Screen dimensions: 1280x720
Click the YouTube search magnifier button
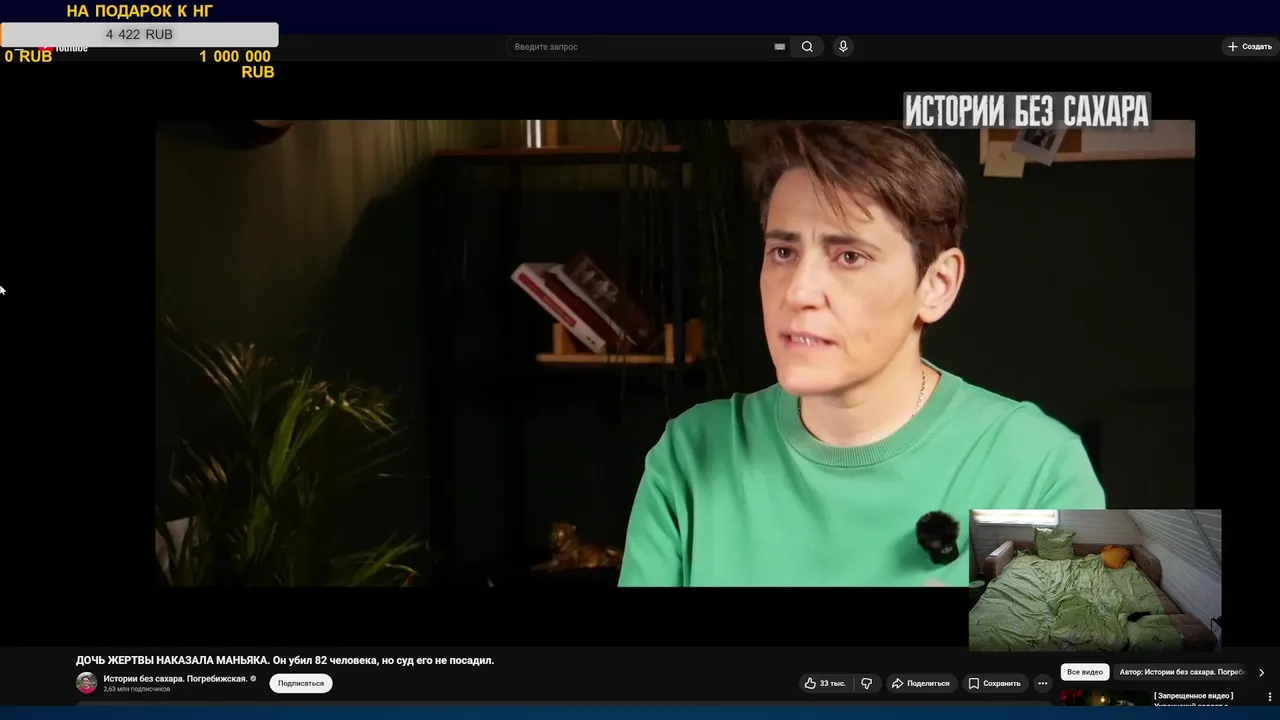click(807, 47)
